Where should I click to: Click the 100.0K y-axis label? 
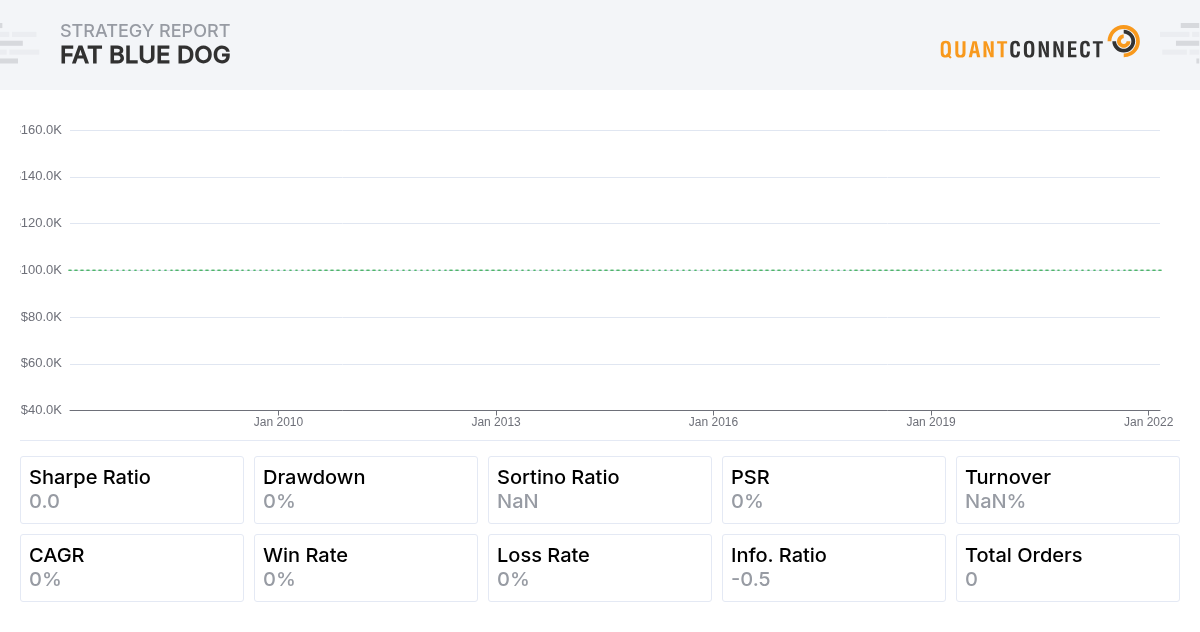[x=41, y=270]
